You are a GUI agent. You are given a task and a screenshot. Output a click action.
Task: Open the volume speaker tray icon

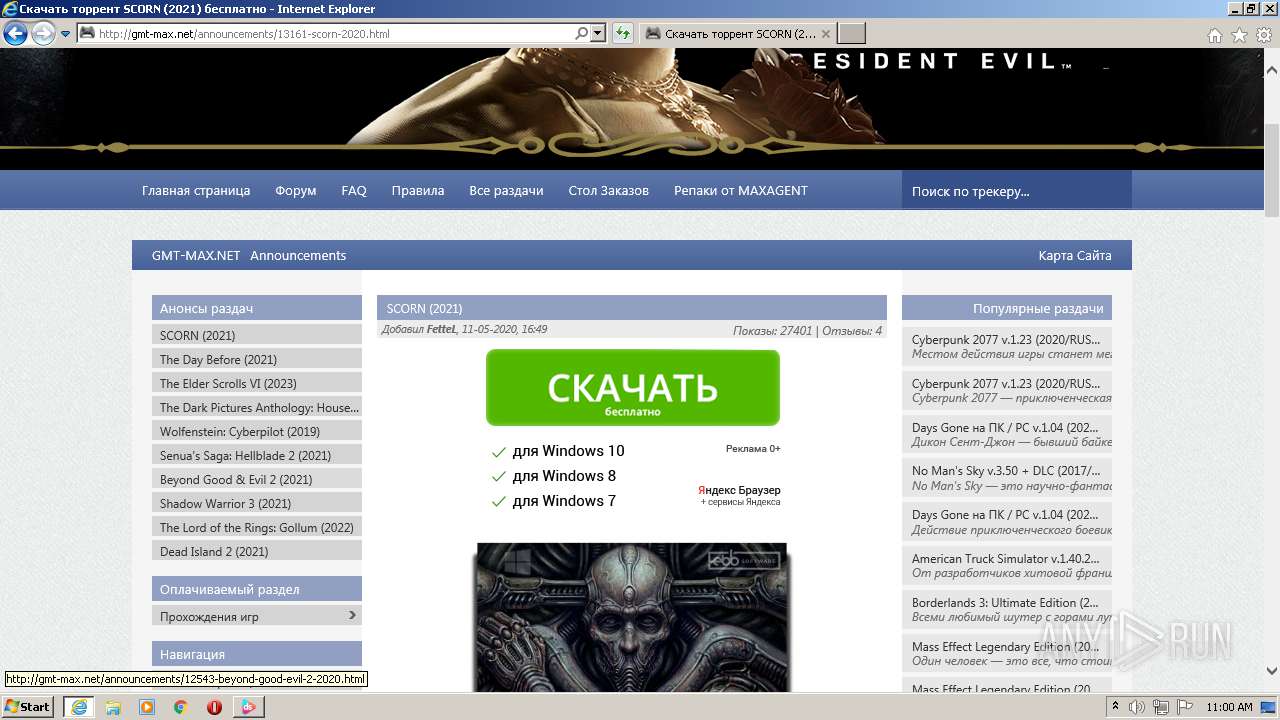coord(1137,707)
